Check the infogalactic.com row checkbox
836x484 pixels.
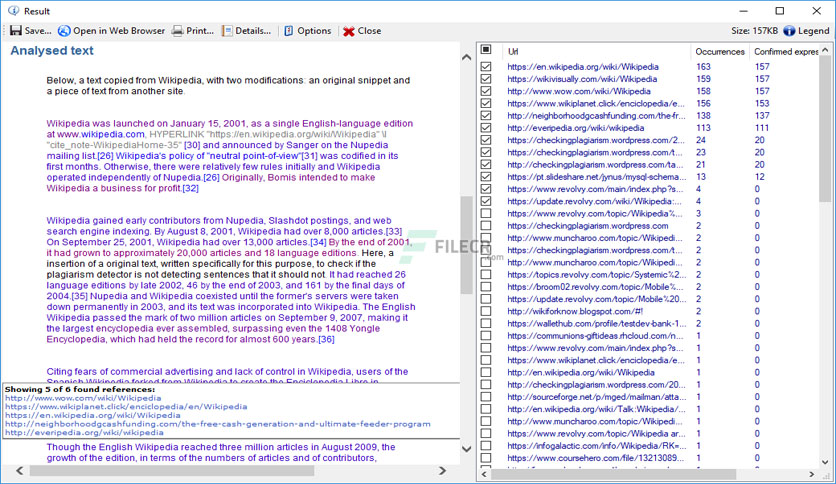click(x=486, y=446)
